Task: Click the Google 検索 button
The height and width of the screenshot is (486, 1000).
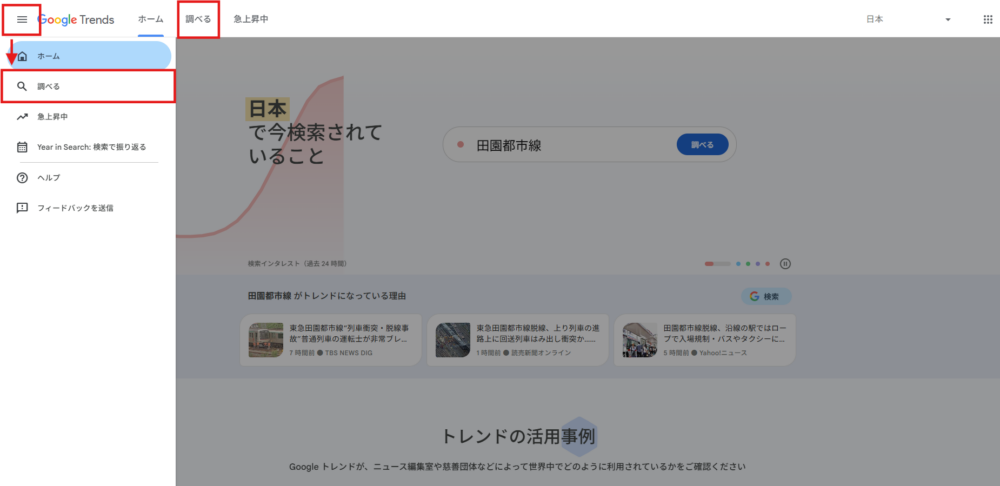Action: pos(766,296)
